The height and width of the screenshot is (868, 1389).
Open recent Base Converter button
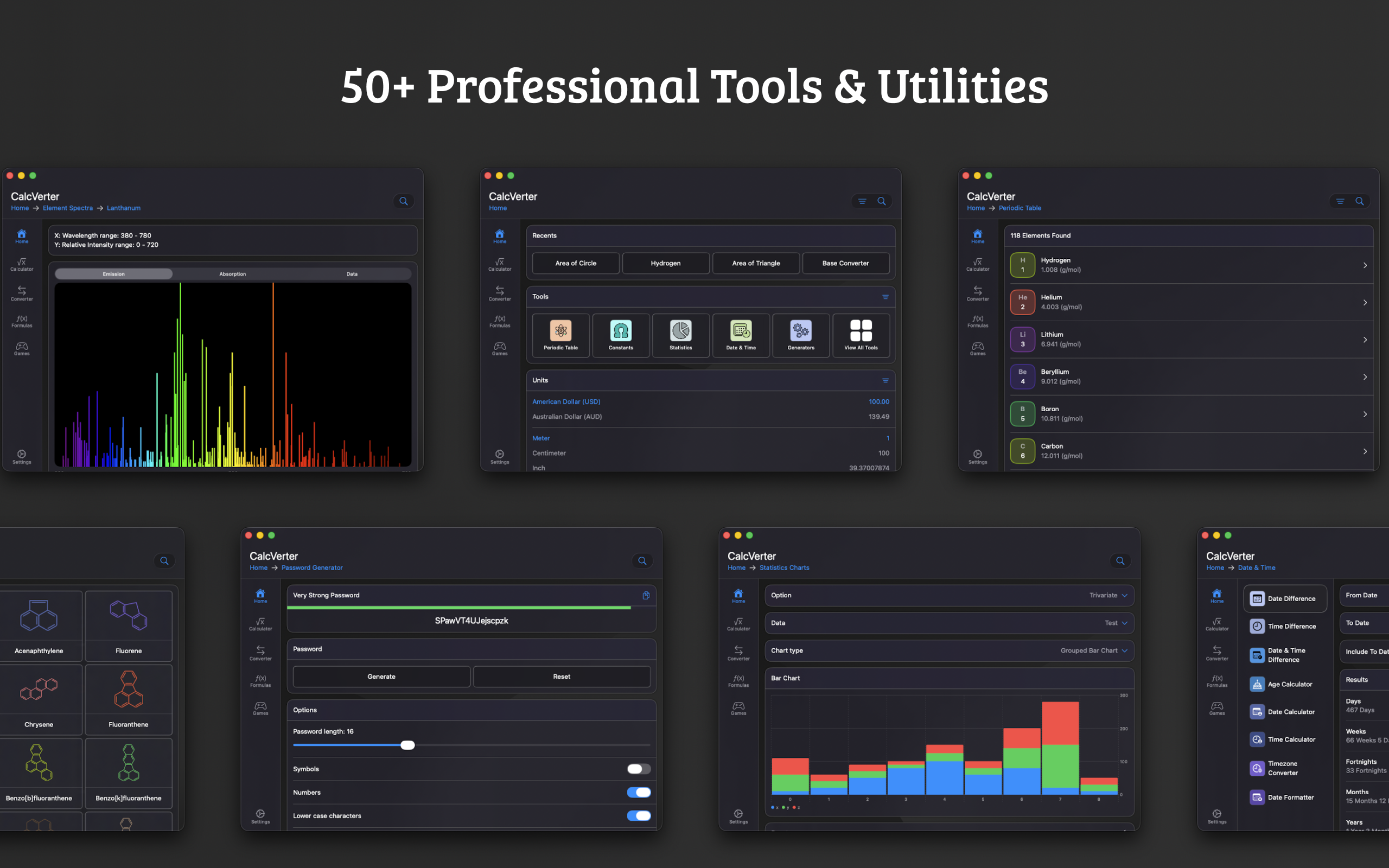(845, 264)
